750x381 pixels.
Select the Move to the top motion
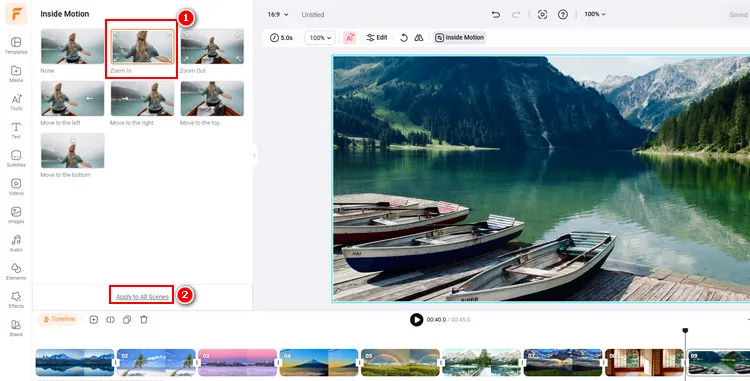click(212, 98)
